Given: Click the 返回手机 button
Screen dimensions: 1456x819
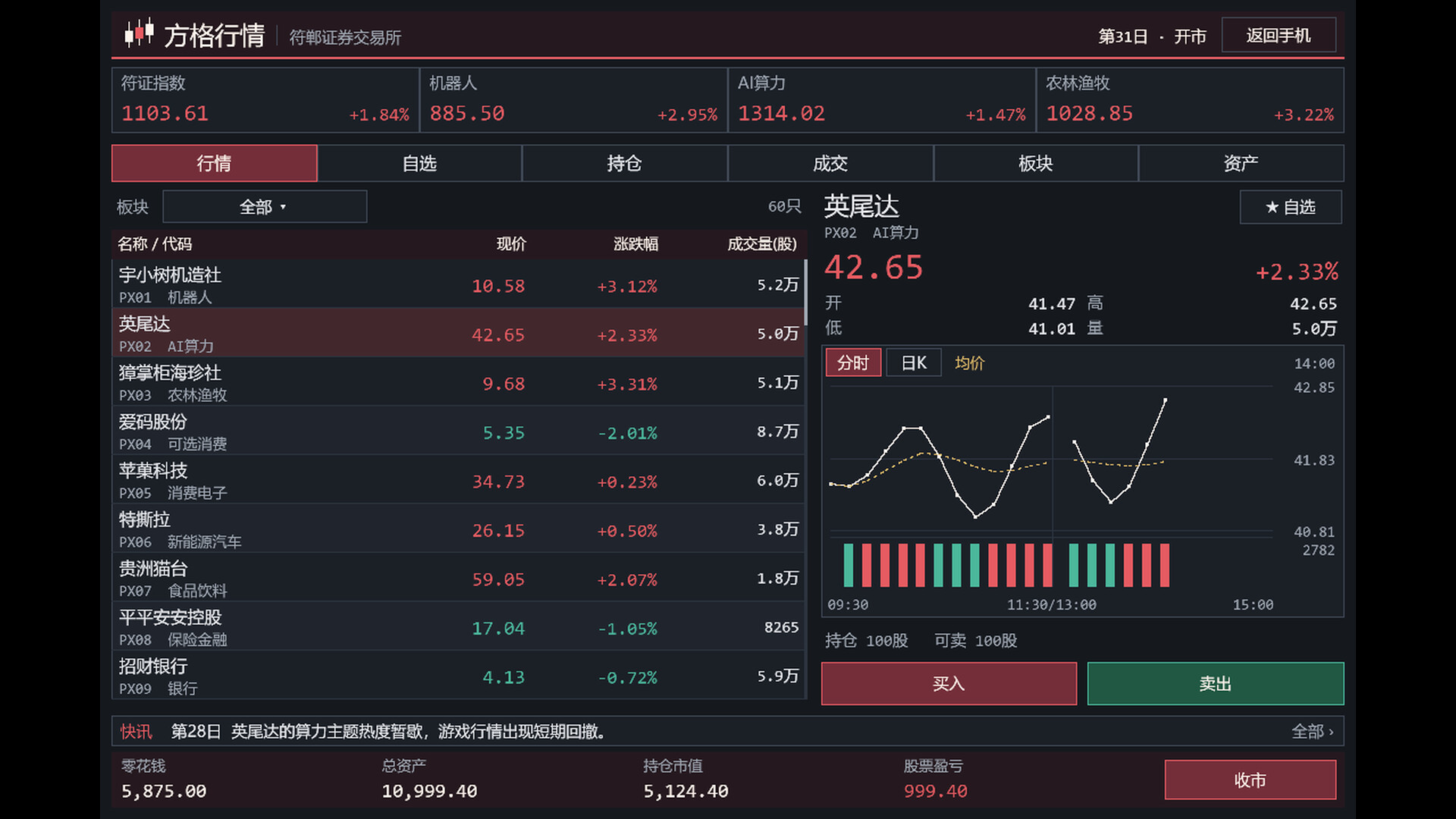Looking at the screenshot, I should [1279, 36].
